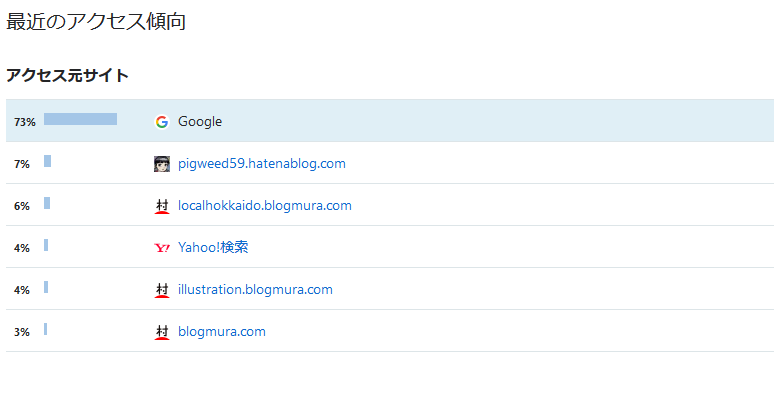Click the favicon beside blogmura.com 3% row

tap(162, 332)
